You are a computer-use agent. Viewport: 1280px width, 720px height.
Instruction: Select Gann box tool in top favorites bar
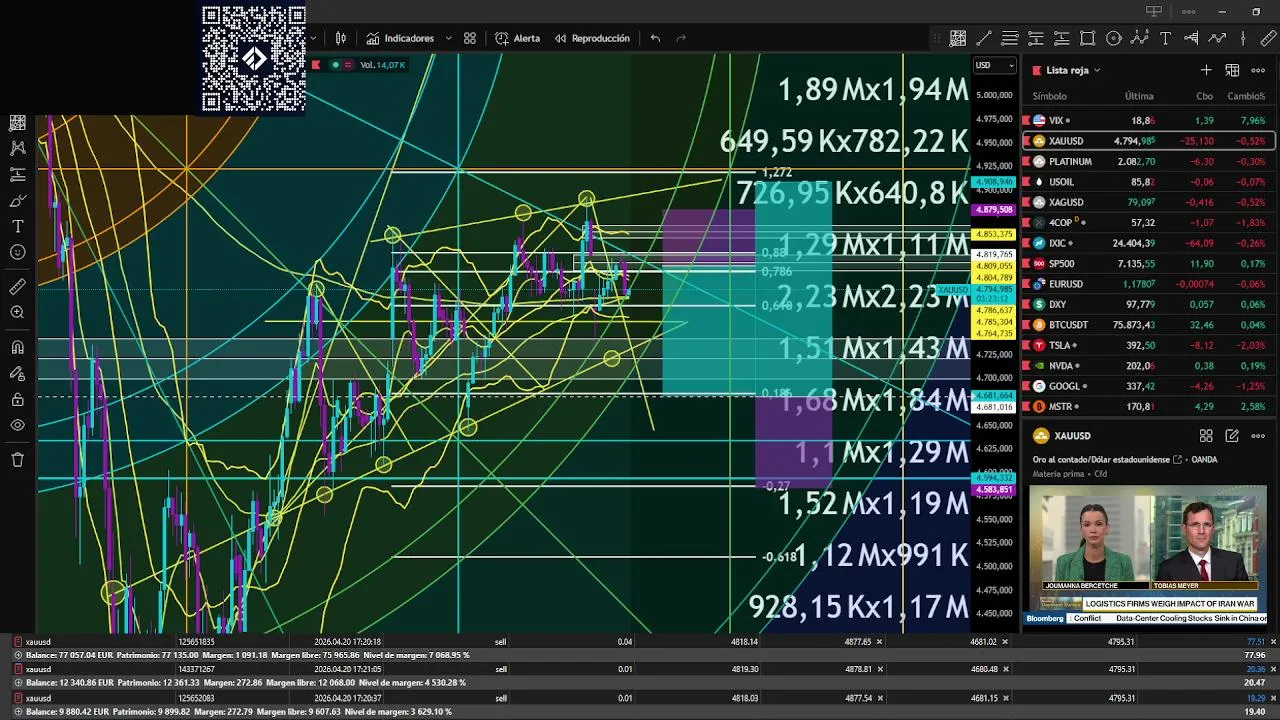click(958, 38)
